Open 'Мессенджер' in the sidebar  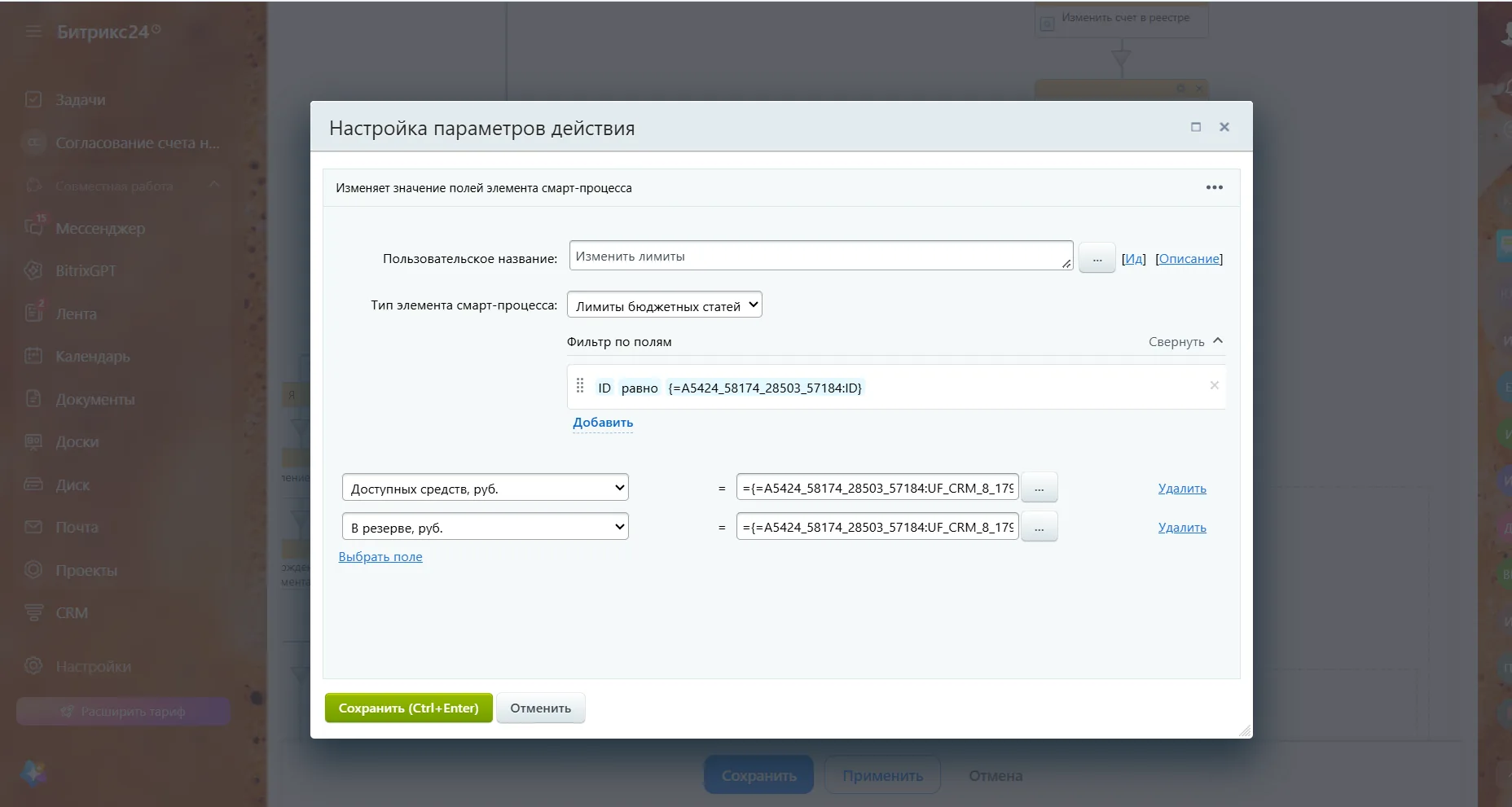coord(100,229)
